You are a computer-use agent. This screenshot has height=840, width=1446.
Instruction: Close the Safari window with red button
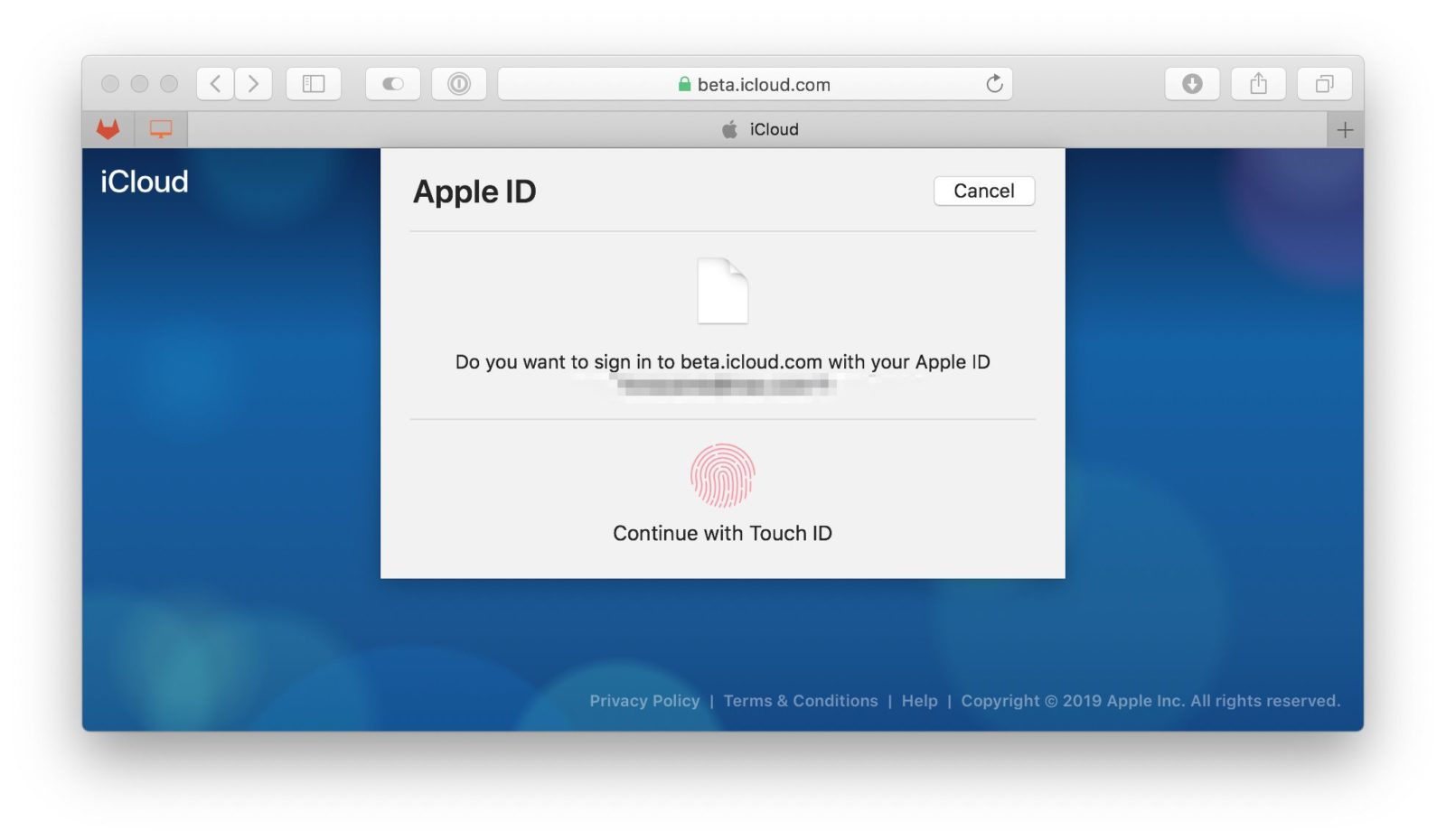(x=110, y=84)
